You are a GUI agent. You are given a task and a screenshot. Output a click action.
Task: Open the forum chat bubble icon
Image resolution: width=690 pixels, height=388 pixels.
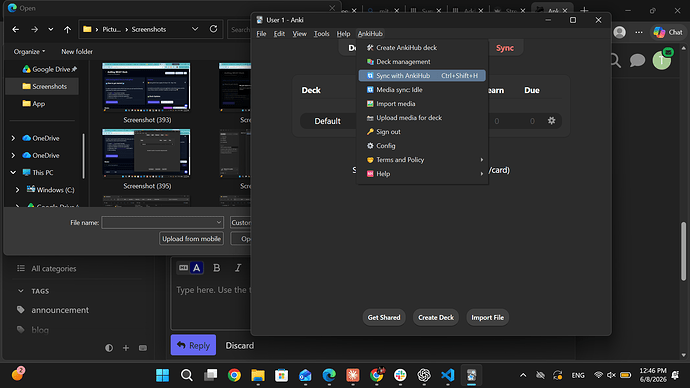[x=637, y=60]
